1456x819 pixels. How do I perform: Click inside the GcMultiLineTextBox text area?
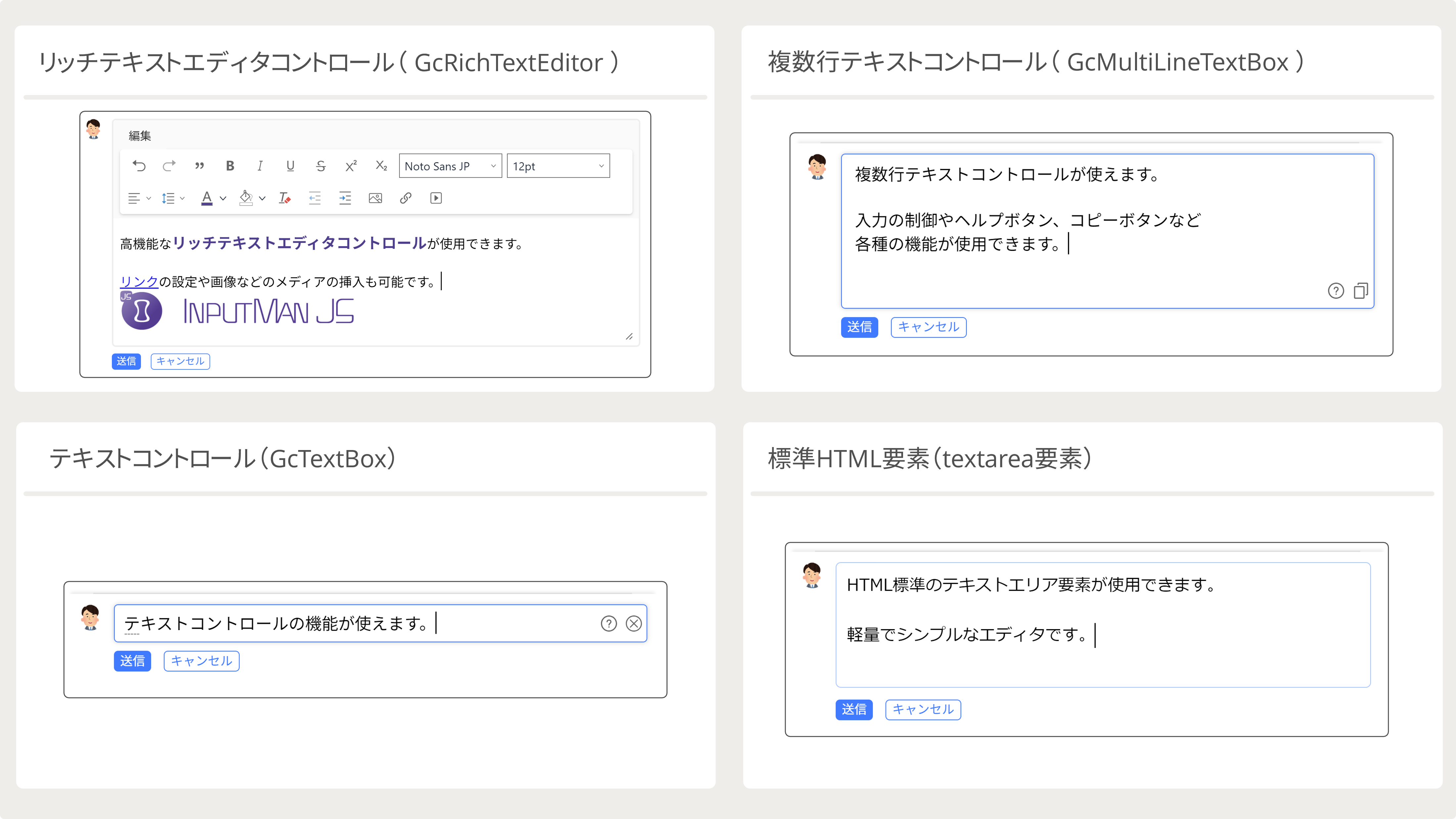pyautogui.click(x=1107, y=231)
